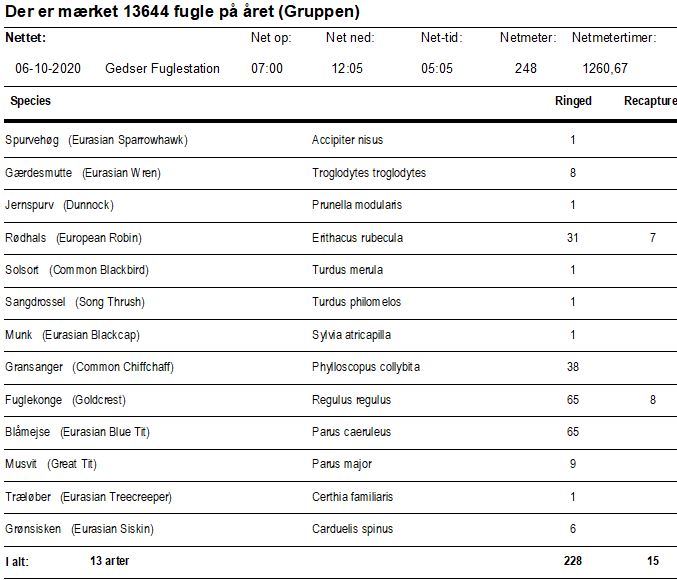Select the Grønsisken (Eurasian Siskin) row
Image resolution: width=677 pixels, height=580 pixels.
[x=340, y=529]
